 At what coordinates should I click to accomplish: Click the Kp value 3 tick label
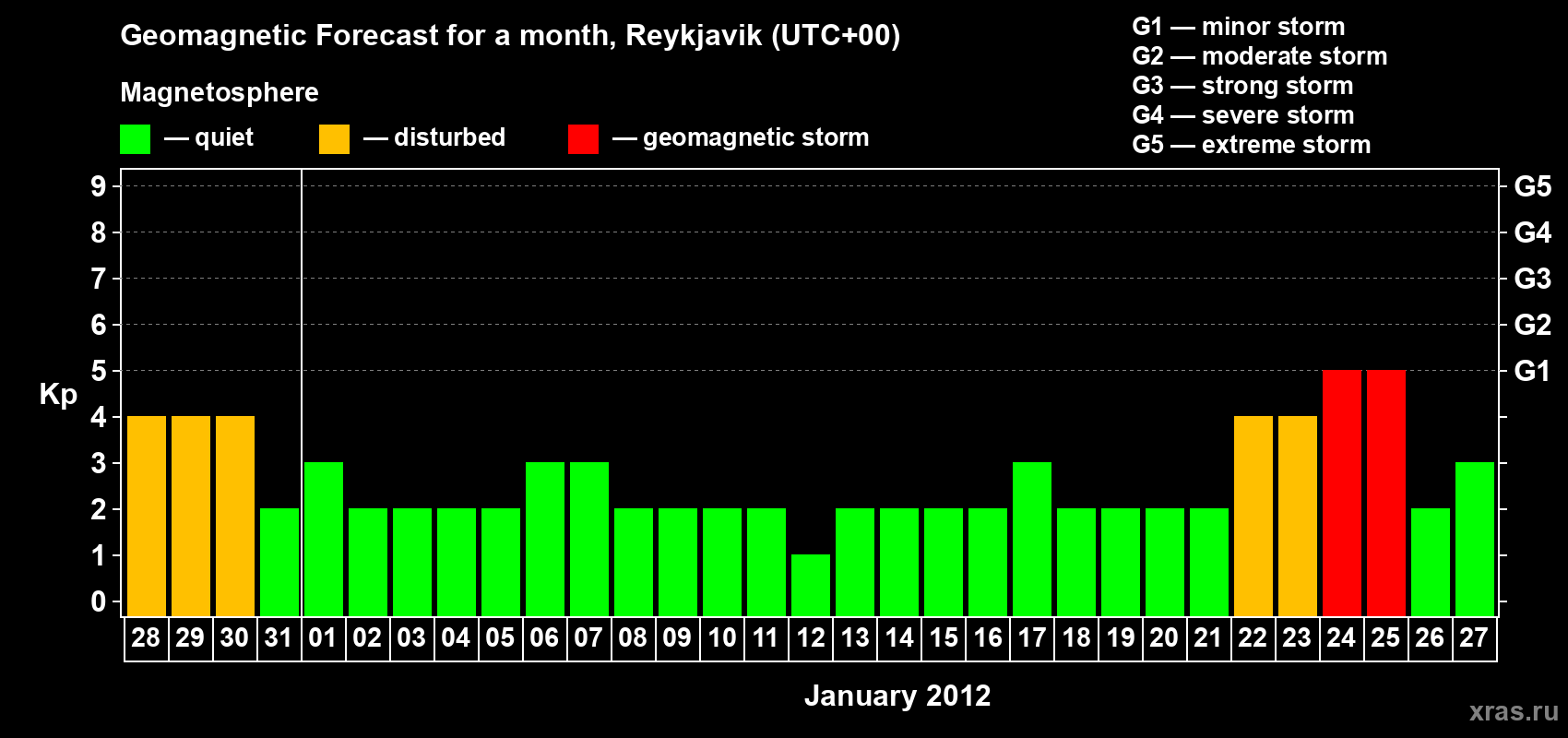[x=99, y=463]
